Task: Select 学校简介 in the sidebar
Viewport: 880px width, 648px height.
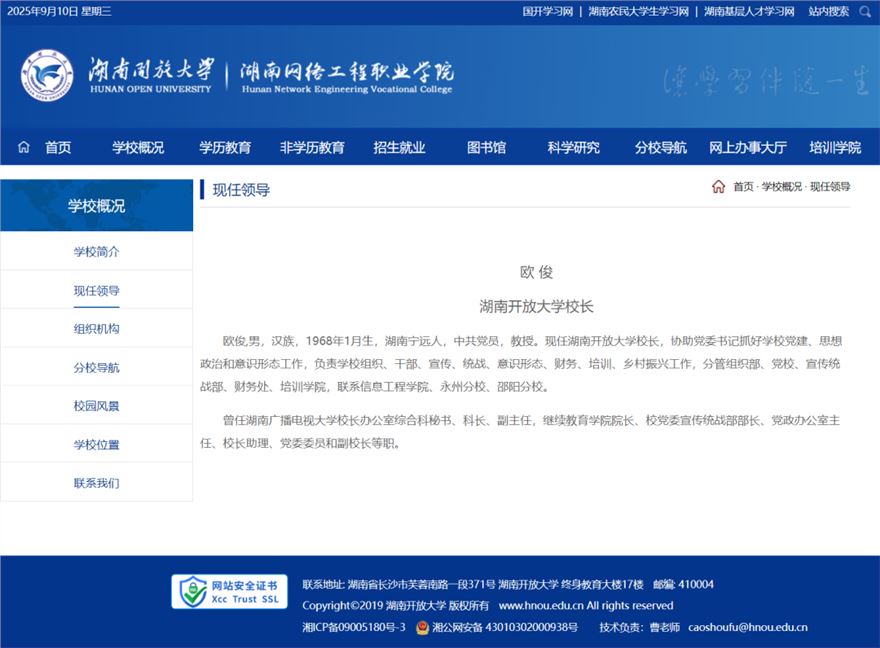Action: click(96, 252)
